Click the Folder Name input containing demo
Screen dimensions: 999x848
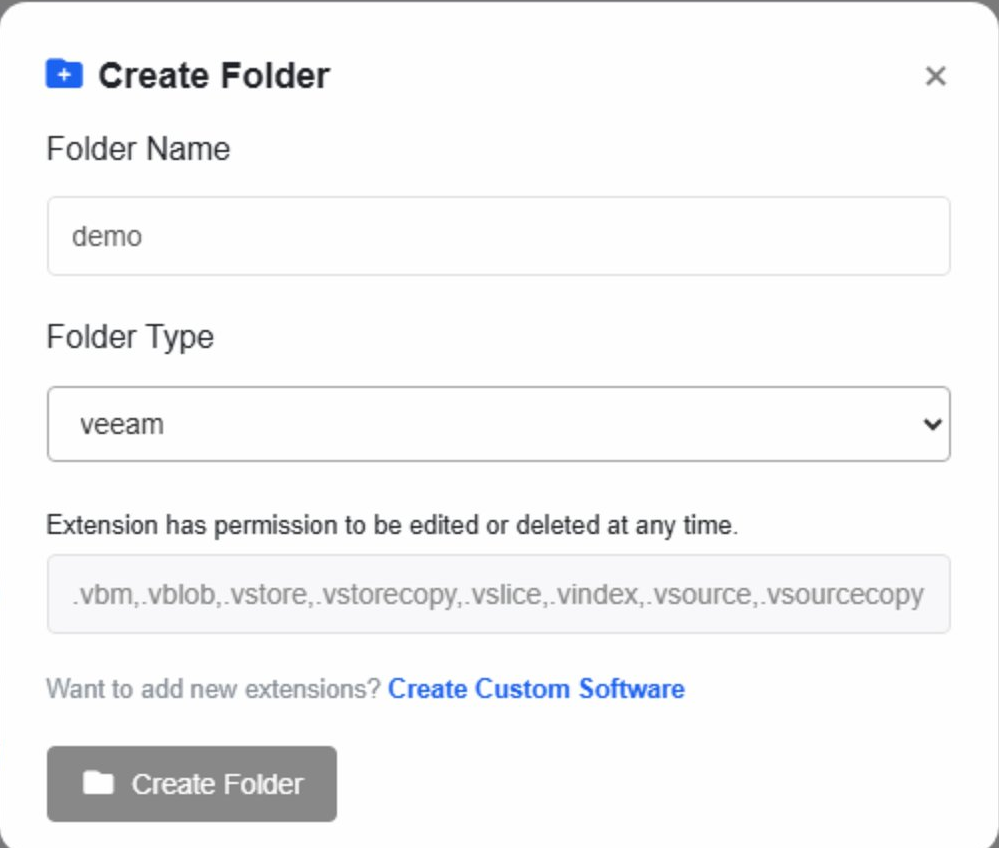tap(499, 236)
